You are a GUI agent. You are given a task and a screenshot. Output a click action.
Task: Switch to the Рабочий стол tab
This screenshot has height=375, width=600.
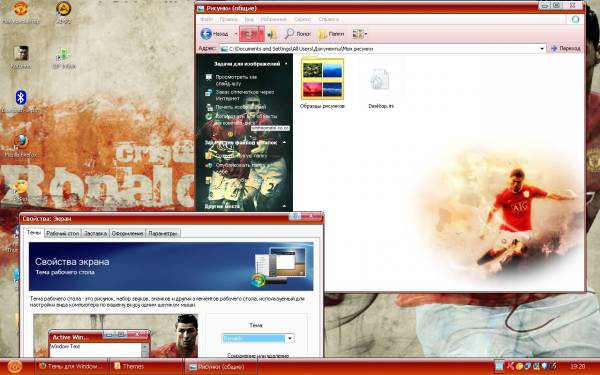pyautogui.click(x=62, y=233)
